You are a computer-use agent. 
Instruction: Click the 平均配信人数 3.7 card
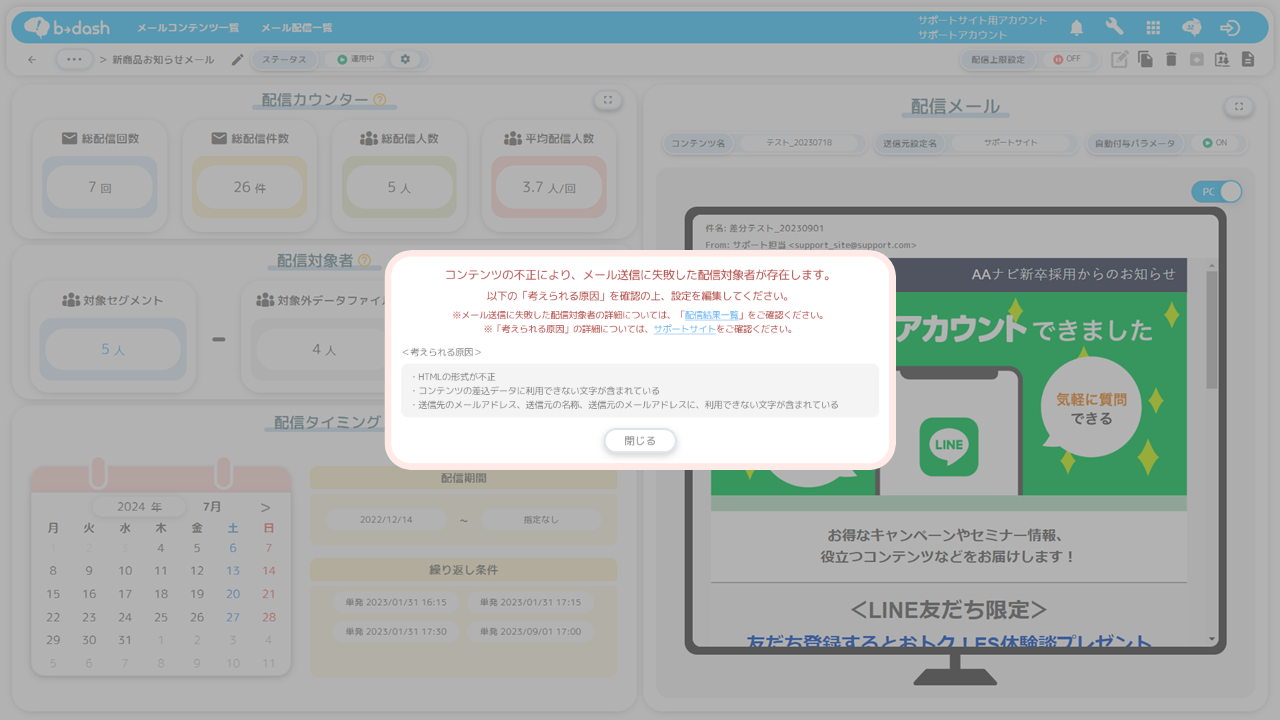click(549, 174)
